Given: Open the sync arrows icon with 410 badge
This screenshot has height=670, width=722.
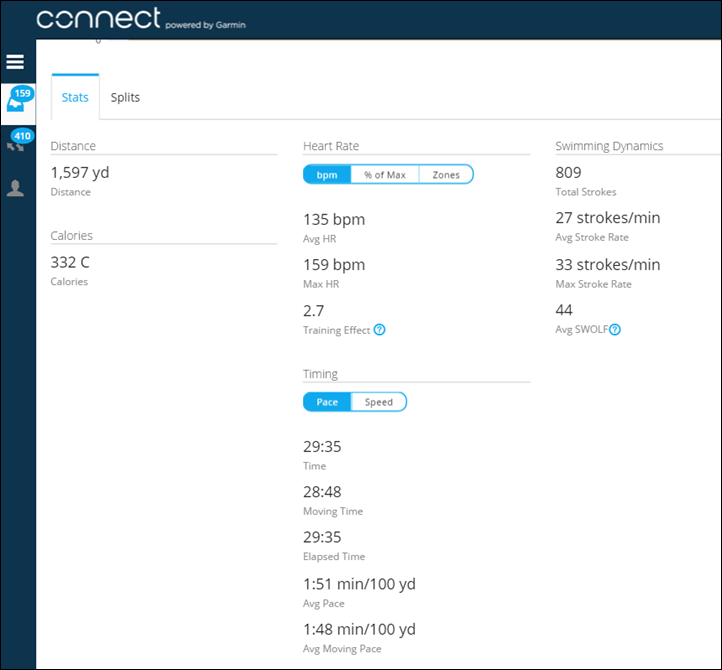Looking at the screenshot, I should 17,144.
